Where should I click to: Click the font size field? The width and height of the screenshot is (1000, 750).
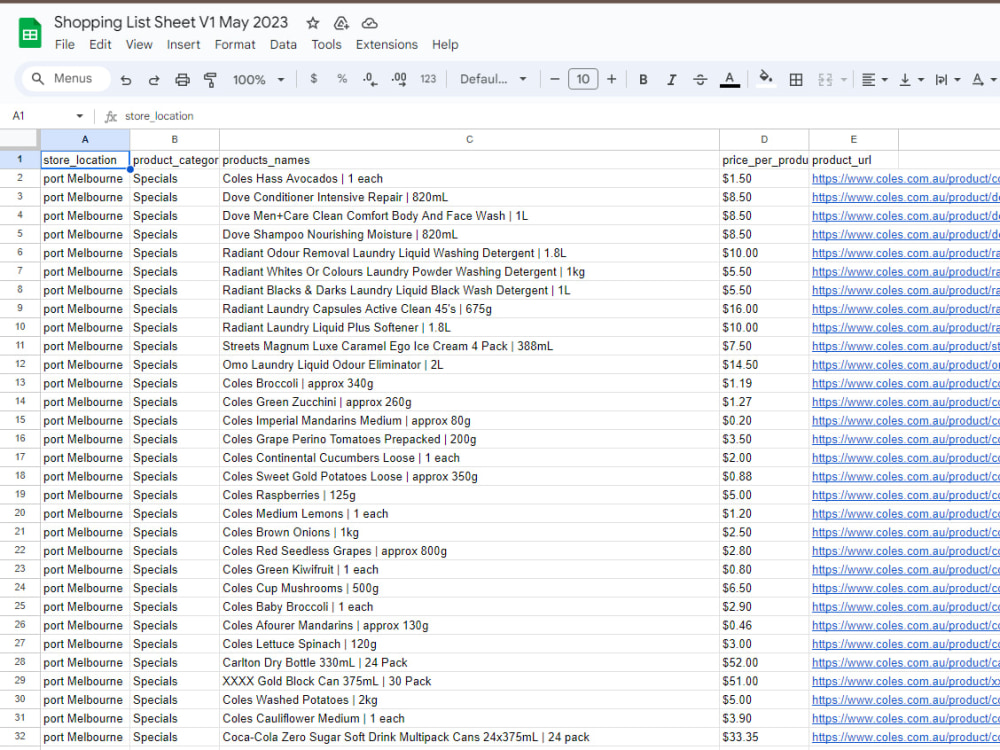[583, 79]
